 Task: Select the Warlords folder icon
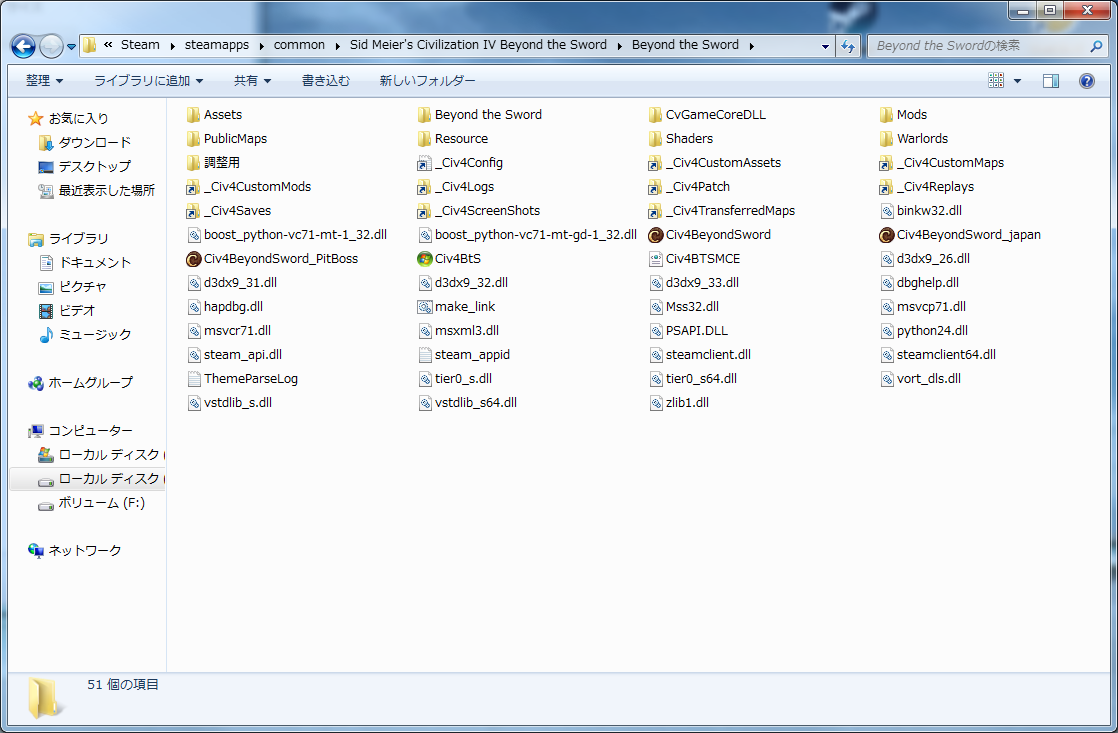click(886, 139)
